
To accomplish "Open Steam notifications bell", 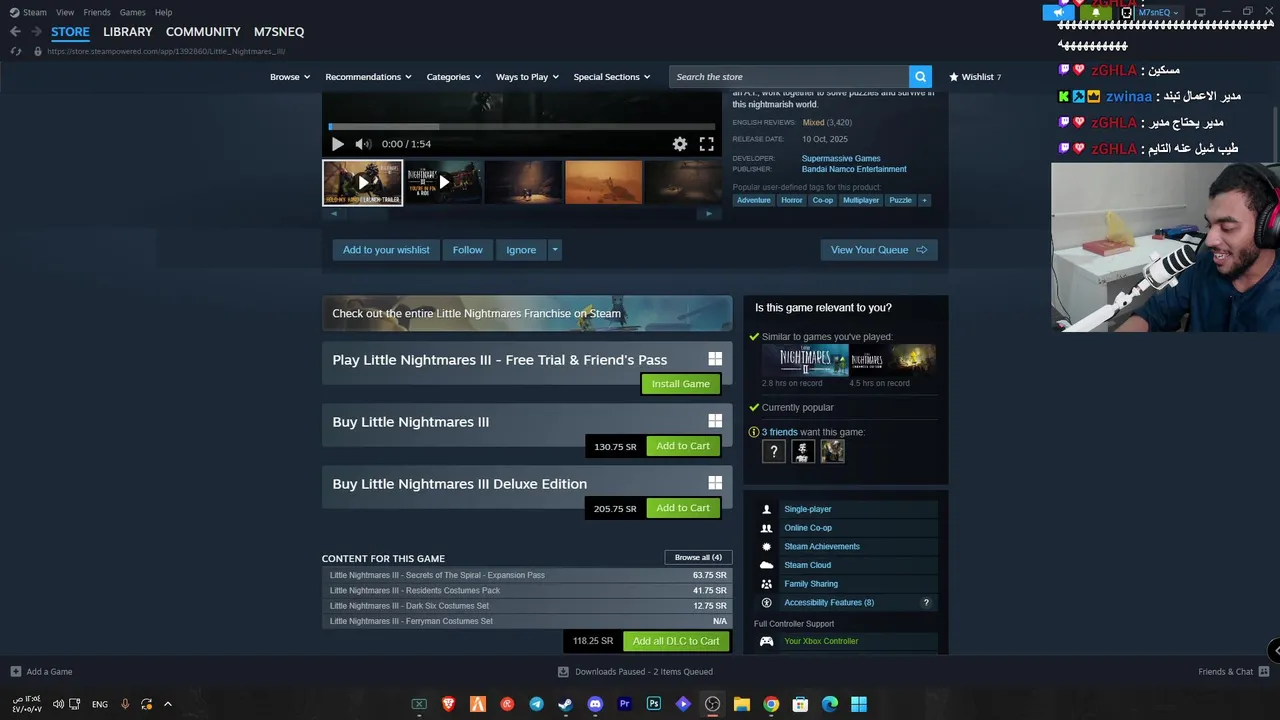I will click(1095, 12).
